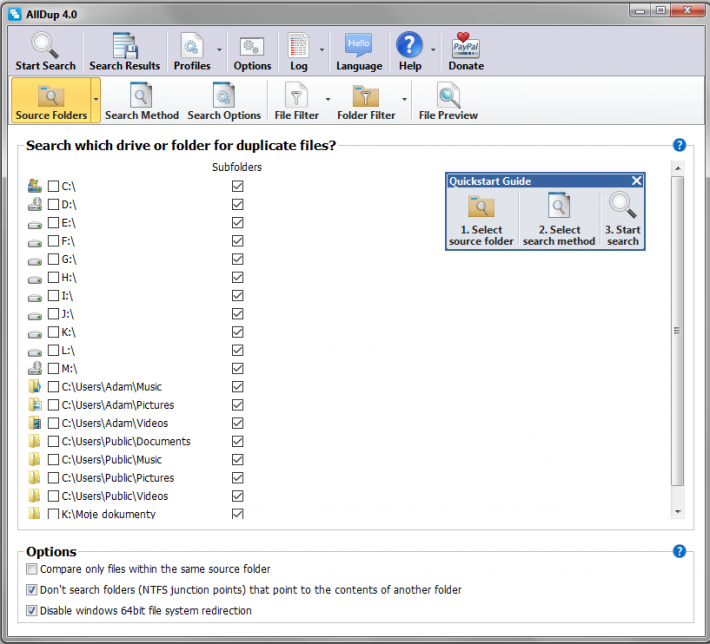Click Quickstart step 1 Select source folder
This screenshot has height=644, width=710.
[481, 220]
